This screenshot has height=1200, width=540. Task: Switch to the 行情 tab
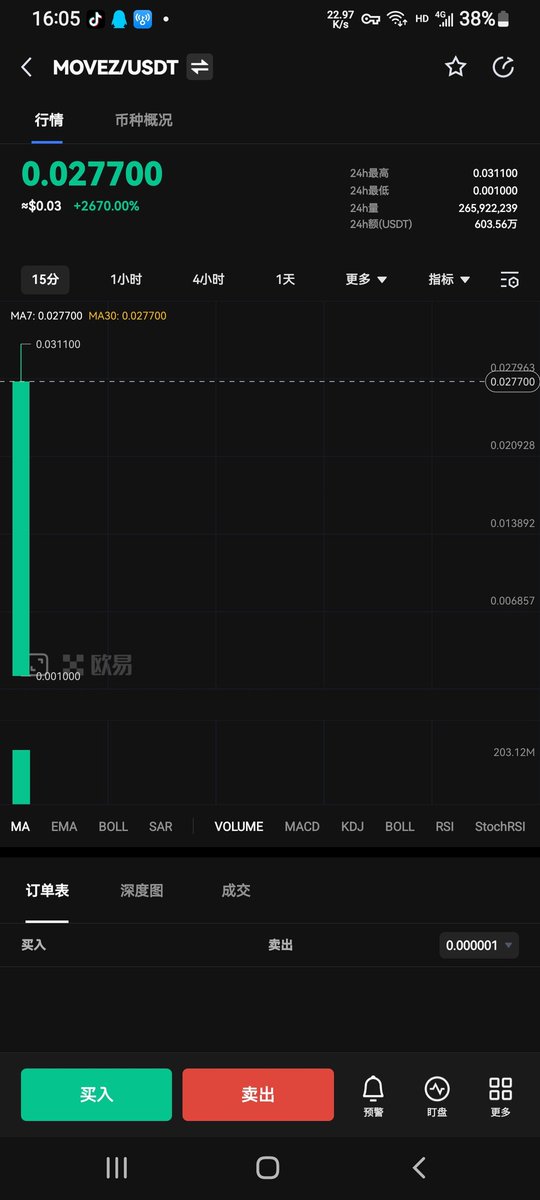(x=49, y=120)
